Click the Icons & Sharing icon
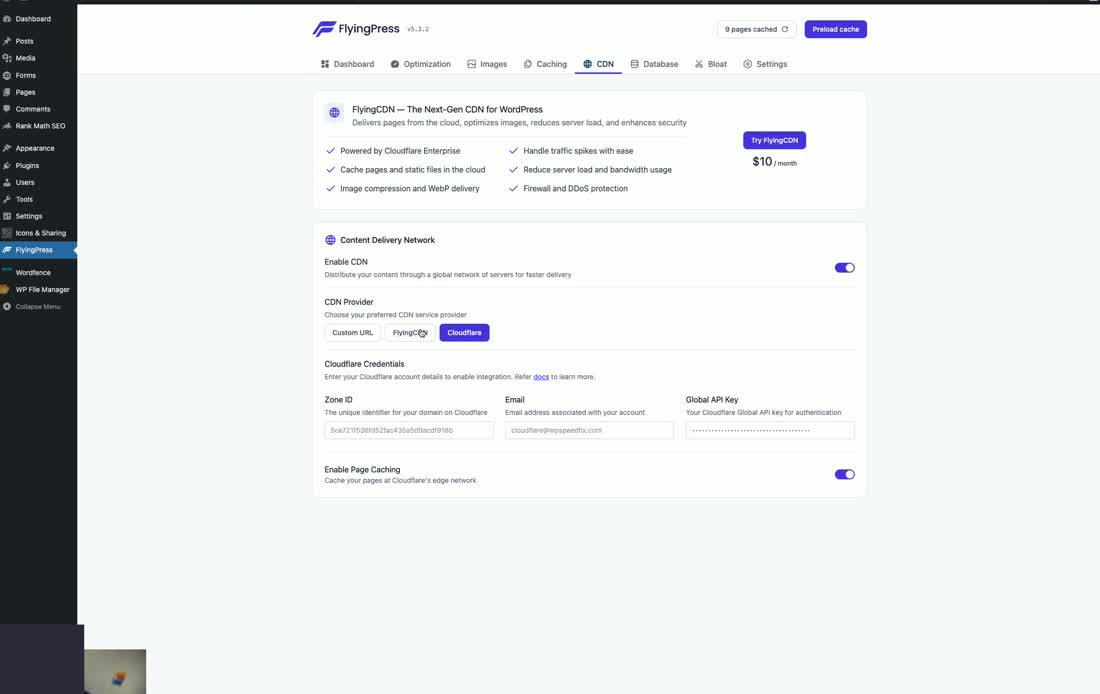The image size is (1100, 694). pos(7,233)
